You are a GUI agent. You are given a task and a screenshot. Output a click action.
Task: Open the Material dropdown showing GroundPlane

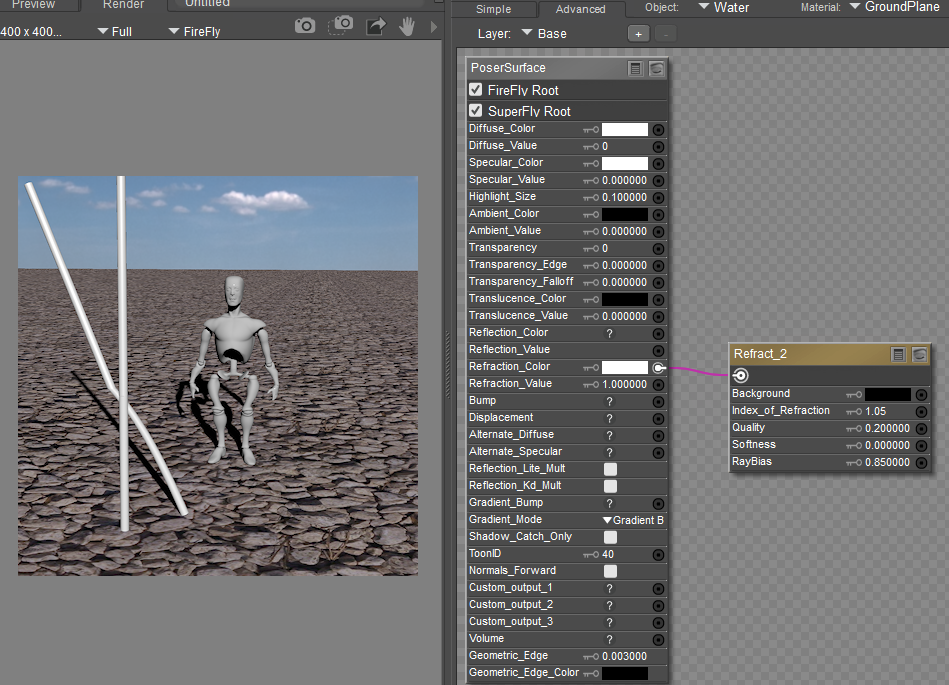click(x=894, y=7)
